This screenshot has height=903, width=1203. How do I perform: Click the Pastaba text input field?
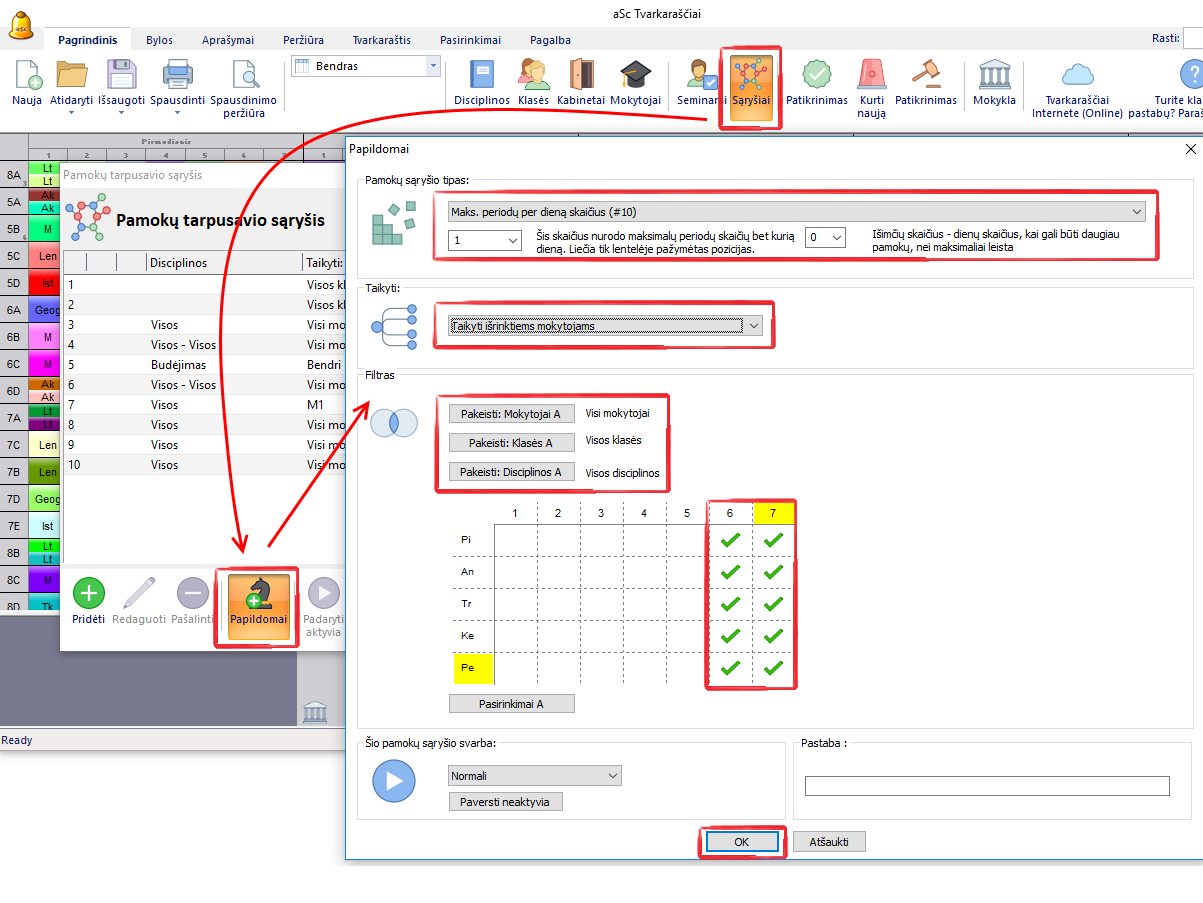986,786
